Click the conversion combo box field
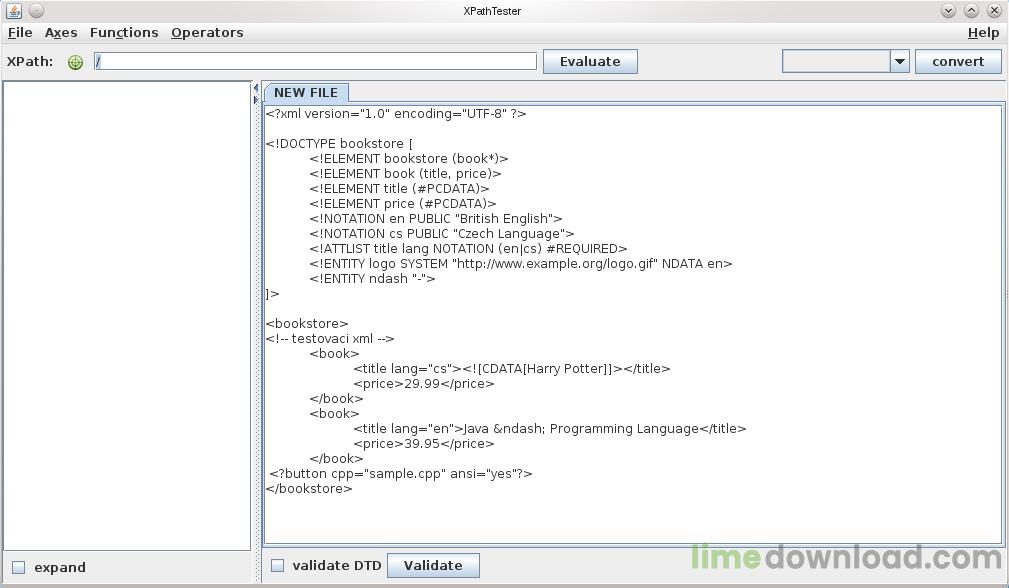This screenshot has width=1009, height=588. point(836,62)
